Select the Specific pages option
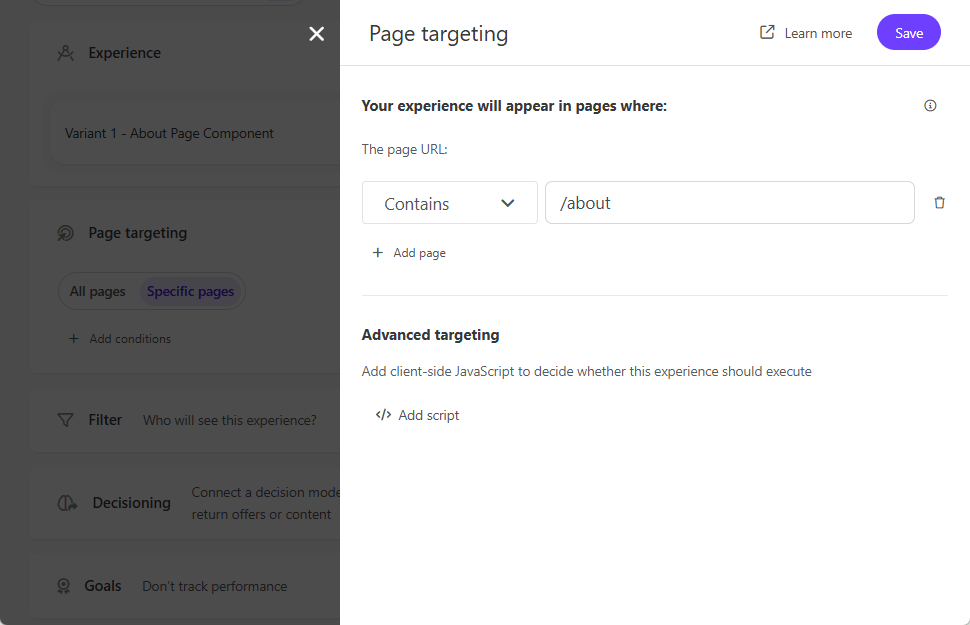Viewport: 970px width, 625px height. coord(190,292)
